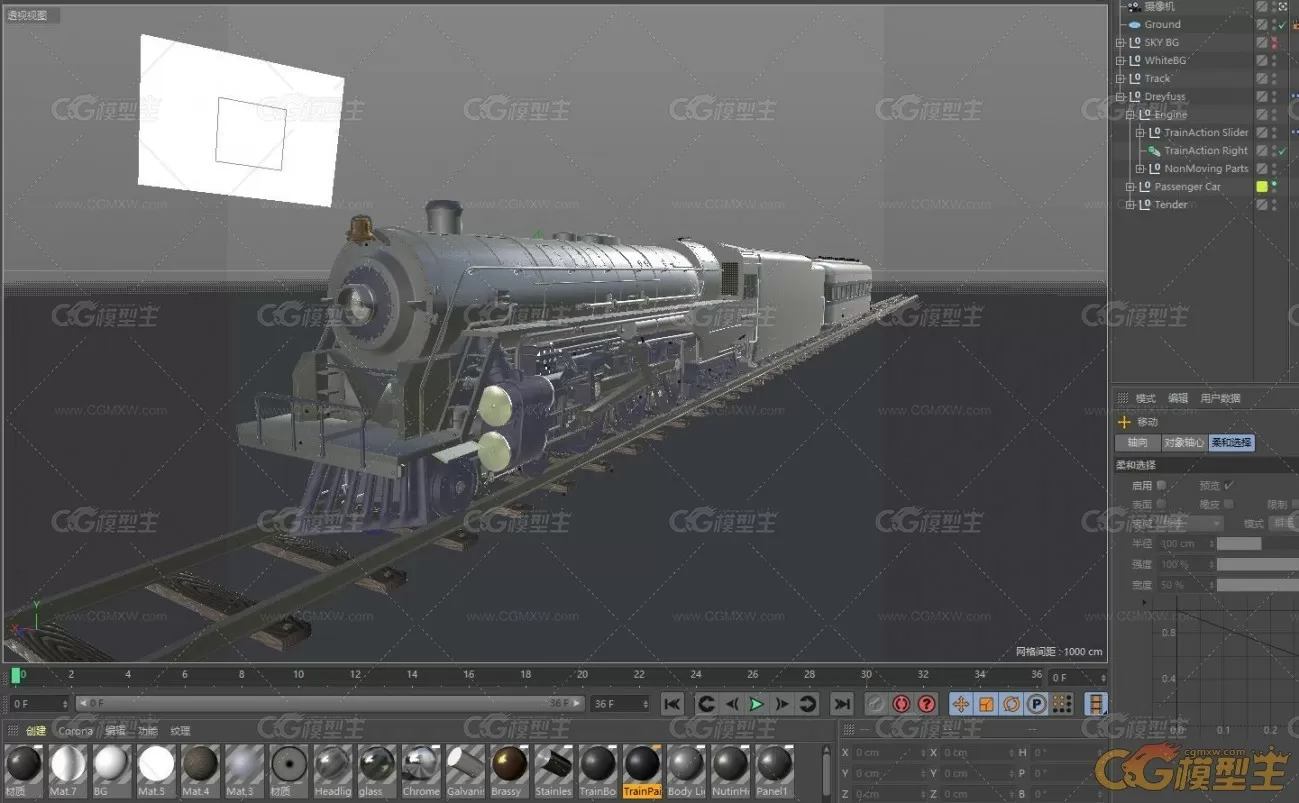Go to end of animation
The image size is (1299, 803).
click(x=842, y=704)
